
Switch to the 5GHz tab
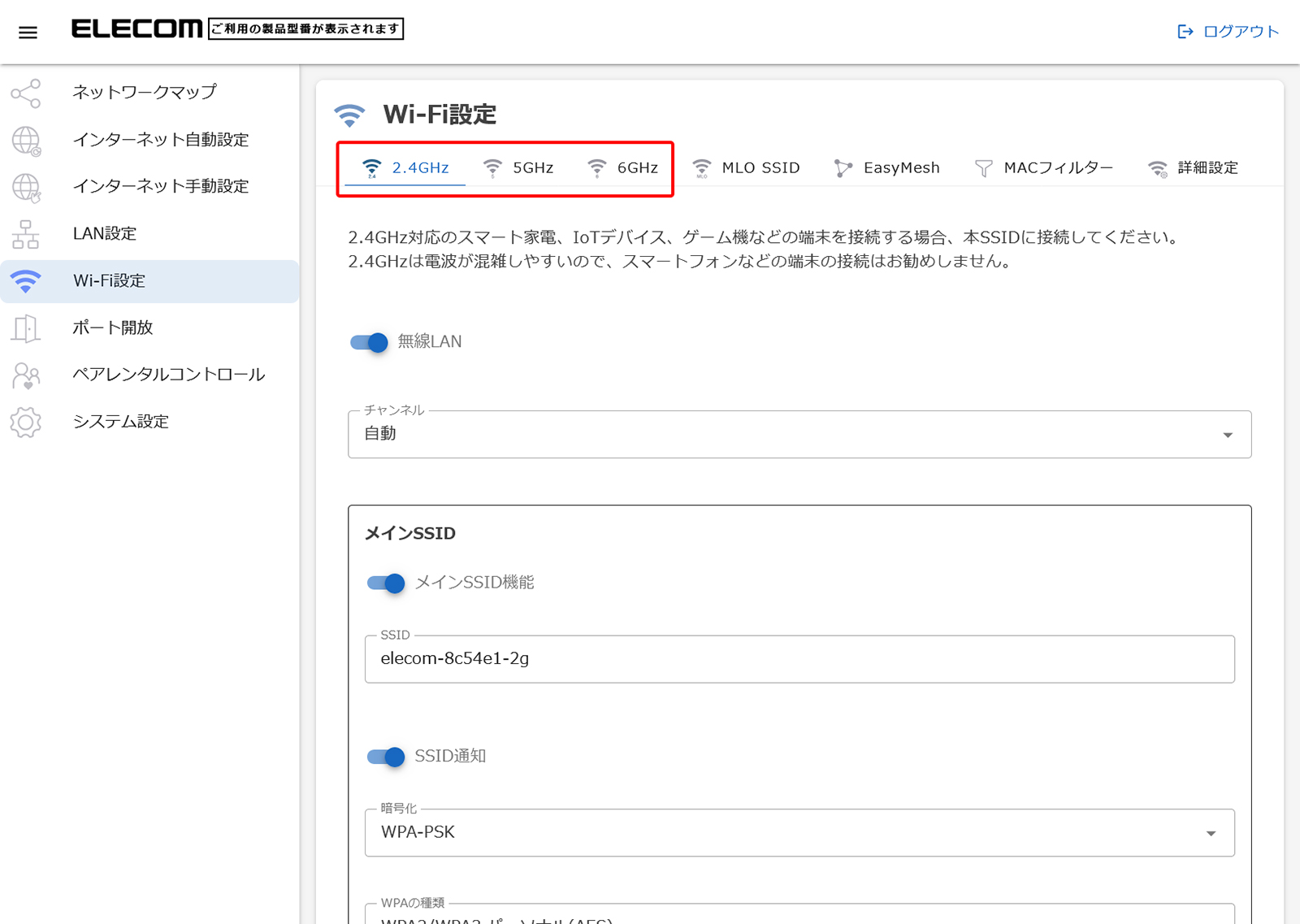pos(518,168)
